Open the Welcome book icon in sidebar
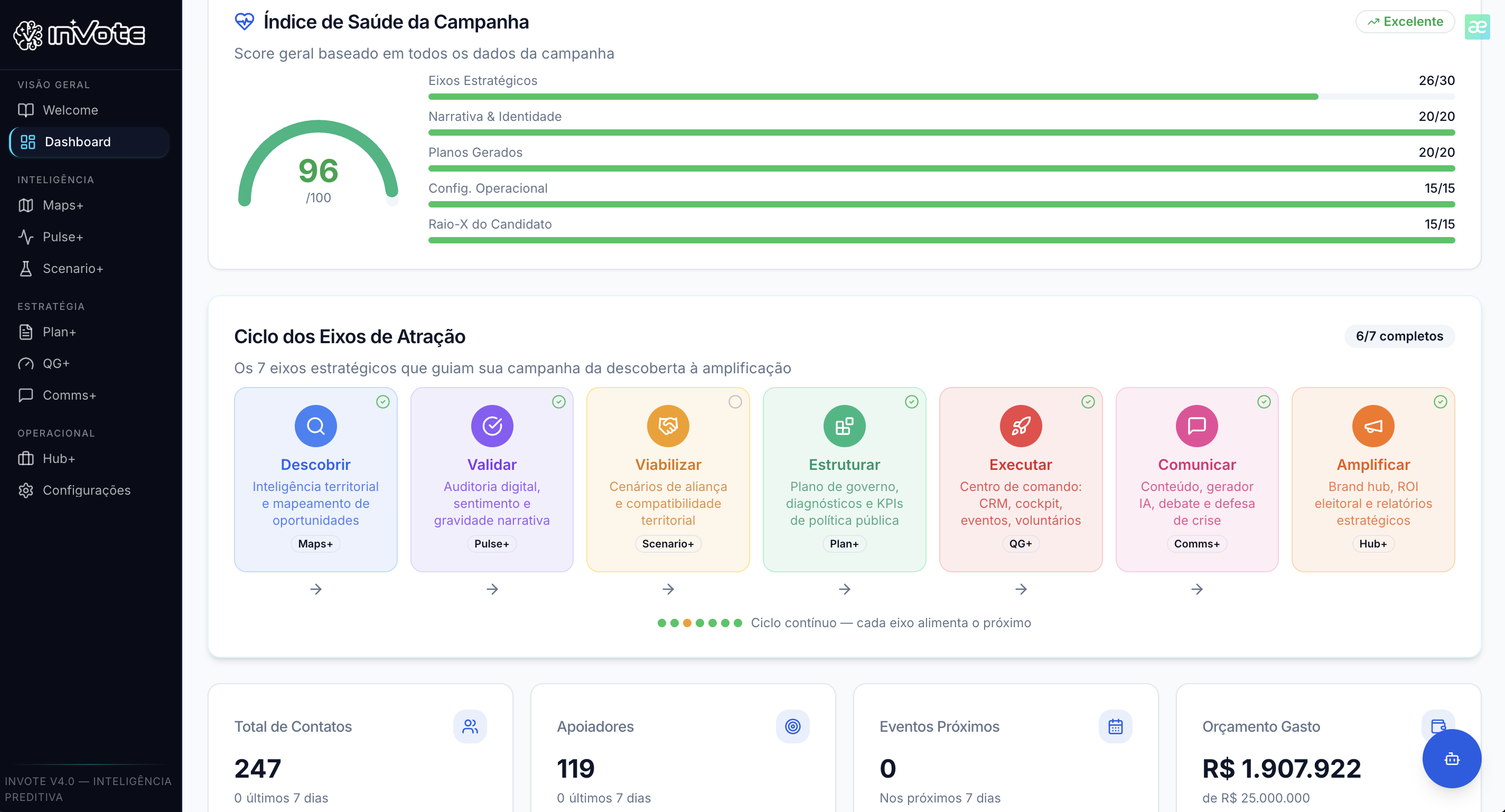The image size is (1505, 812). click(x=26, y=110)
